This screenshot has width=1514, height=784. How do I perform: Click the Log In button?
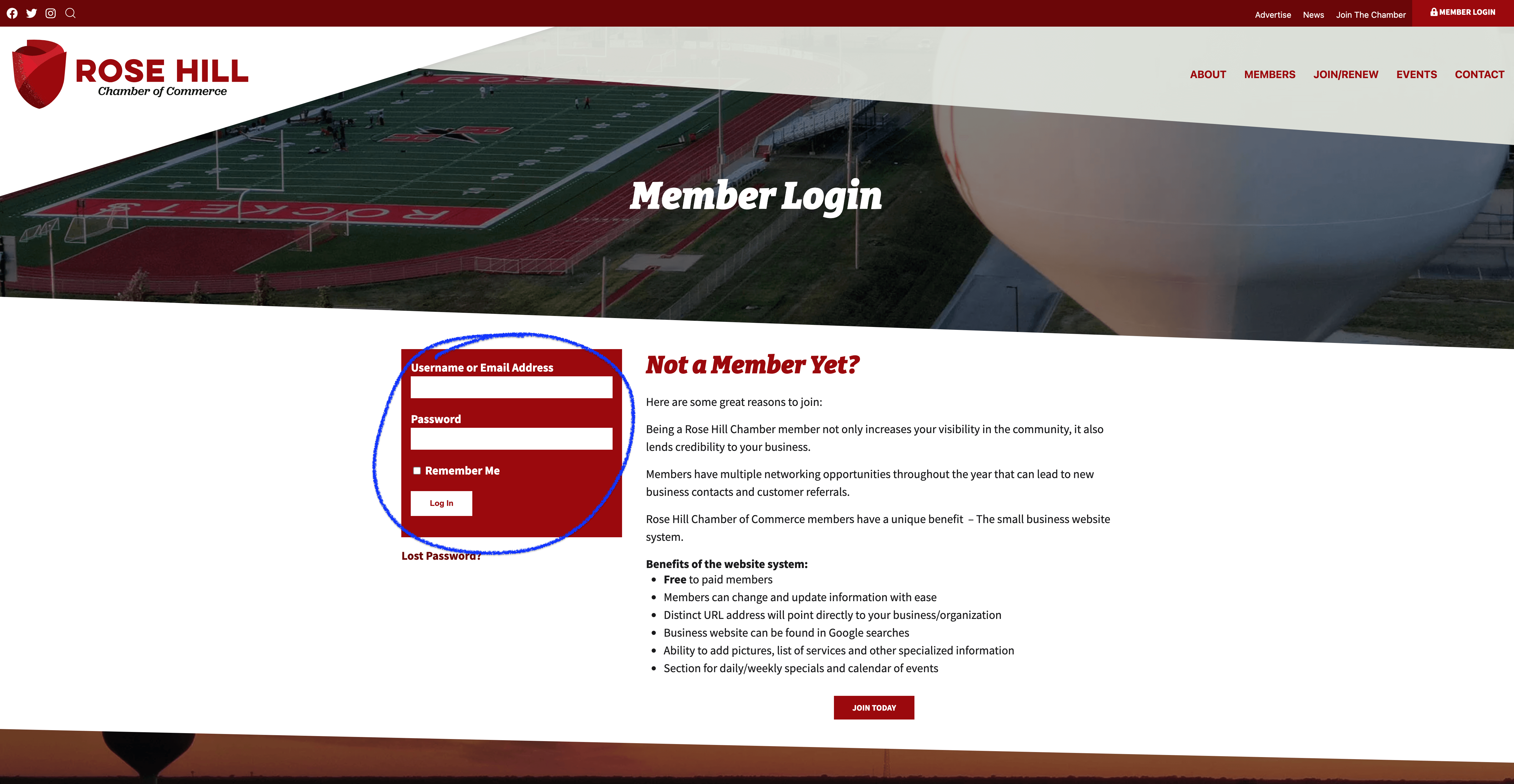click(x=441, y=502)
